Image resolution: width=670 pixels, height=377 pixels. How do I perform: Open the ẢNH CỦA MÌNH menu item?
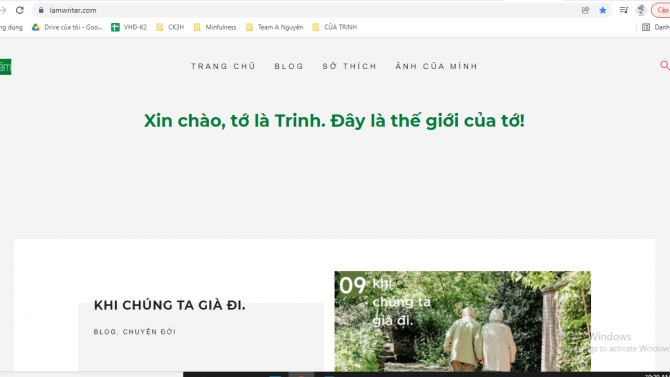point(436,66)
